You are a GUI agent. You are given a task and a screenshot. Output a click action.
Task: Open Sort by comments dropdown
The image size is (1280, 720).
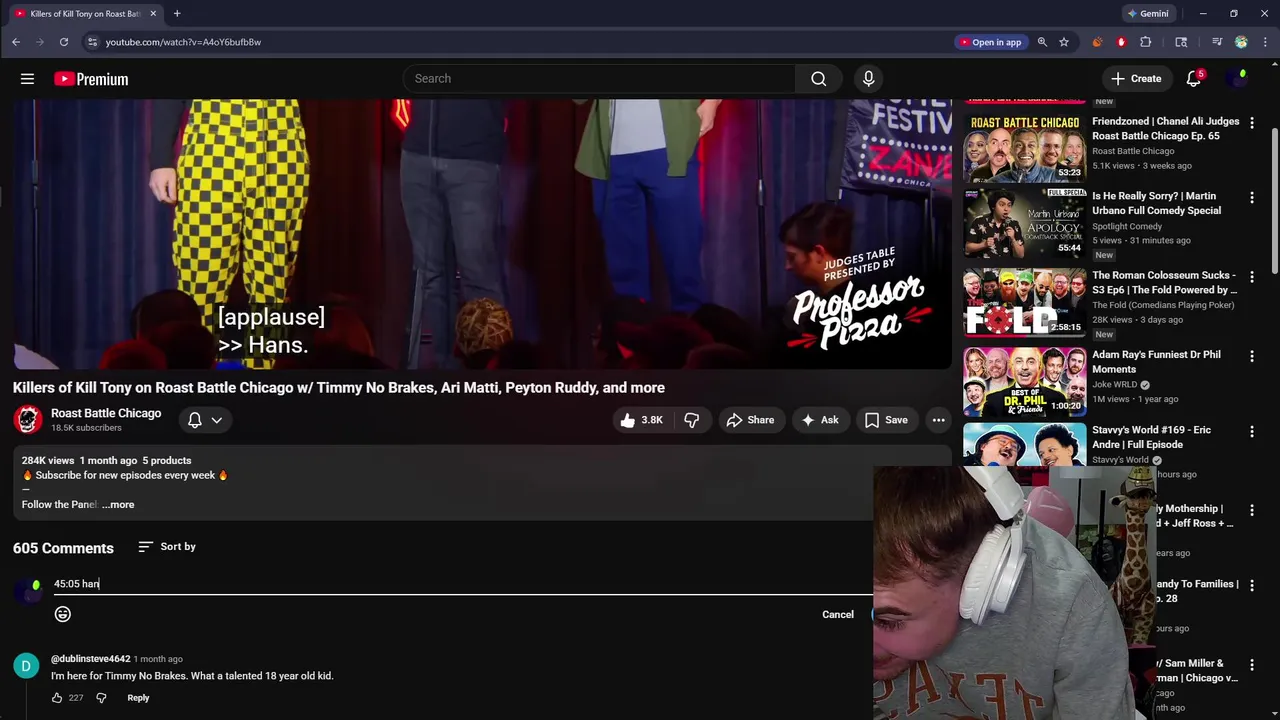tap(167, 547)
